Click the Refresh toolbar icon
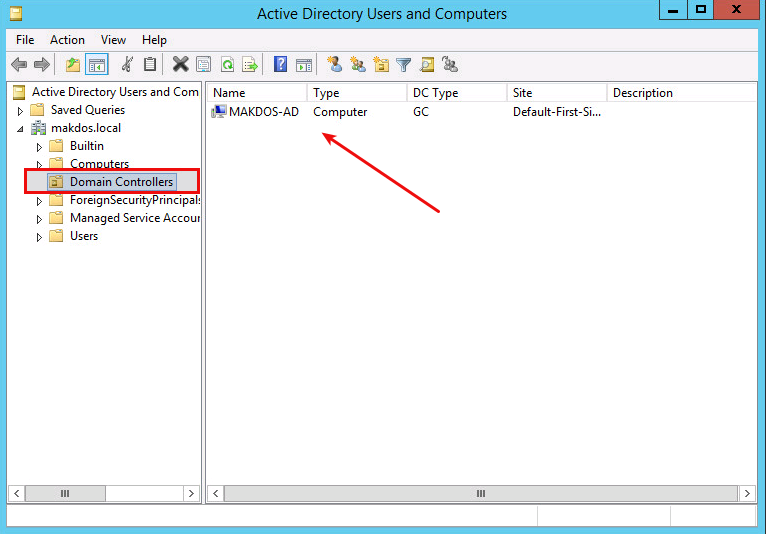The height and width of the screenshot is (534, 766). (228, 64)
